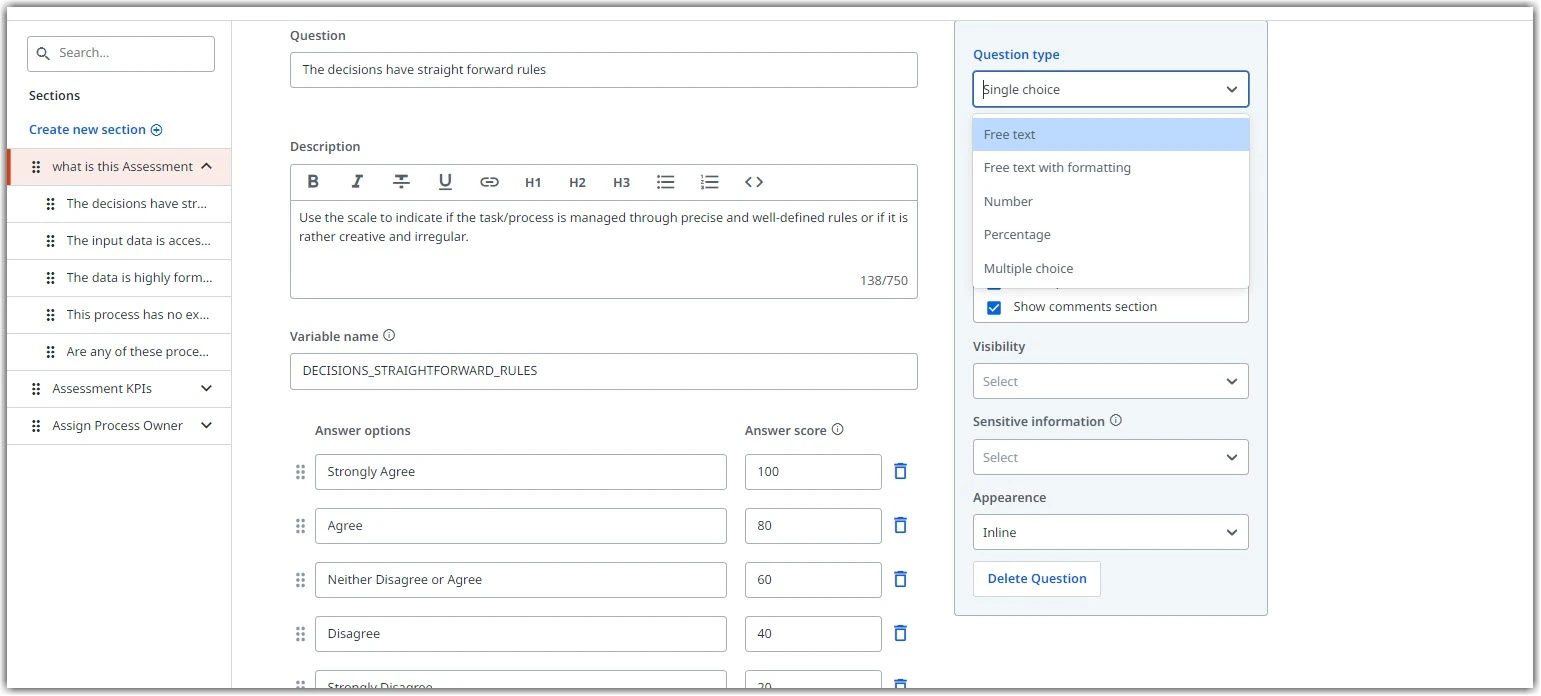Viewport: 1541px width, 696px height.
Task: Delete the Disagree answer option
Action: coord(900,633)
